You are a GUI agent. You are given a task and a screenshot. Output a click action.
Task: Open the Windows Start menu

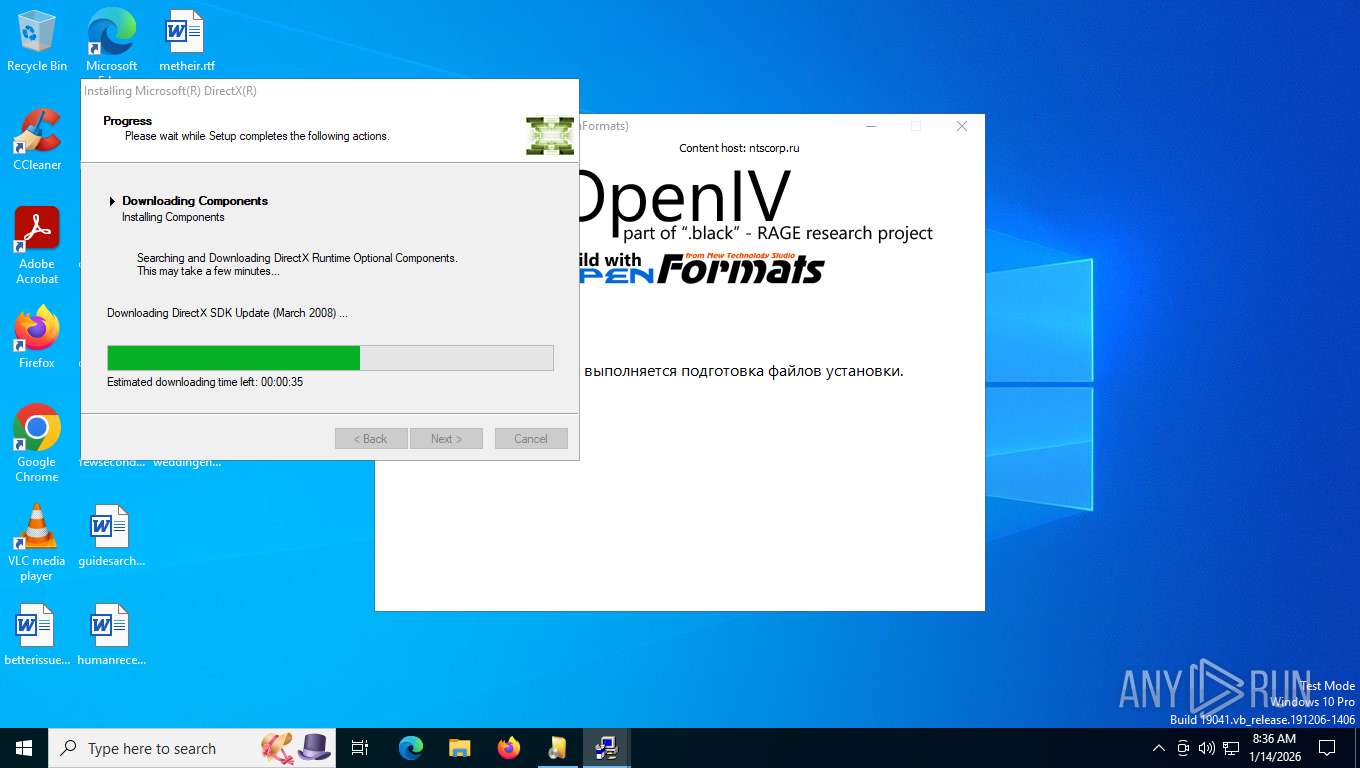(x=24, y=748)
